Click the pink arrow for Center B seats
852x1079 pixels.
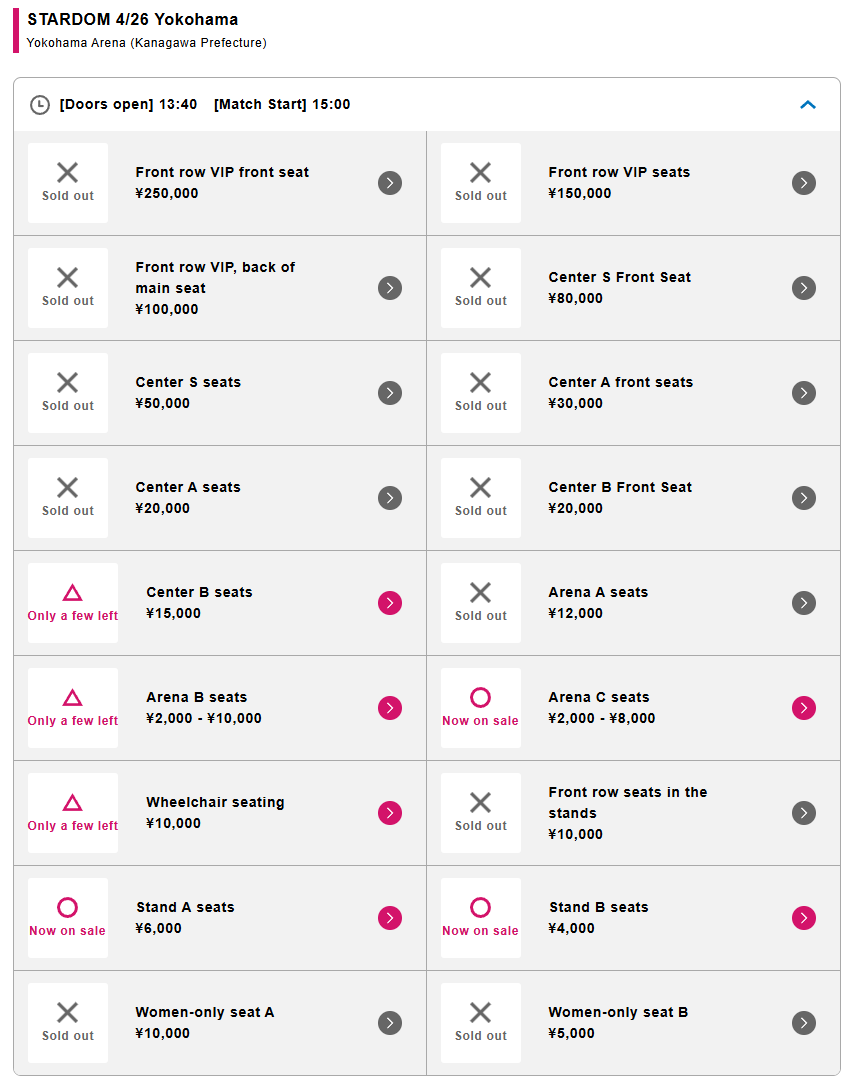[x=390, y=603]
